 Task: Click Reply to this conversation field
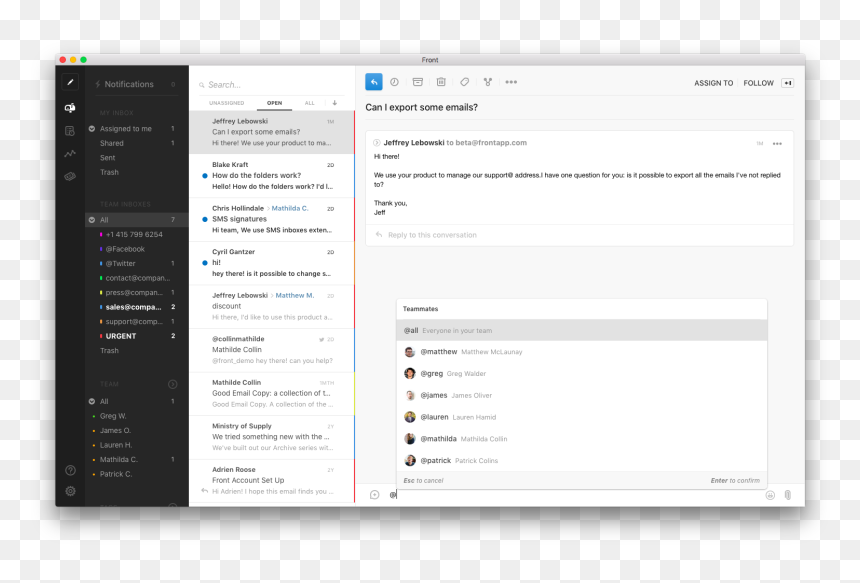click(579, 235)
